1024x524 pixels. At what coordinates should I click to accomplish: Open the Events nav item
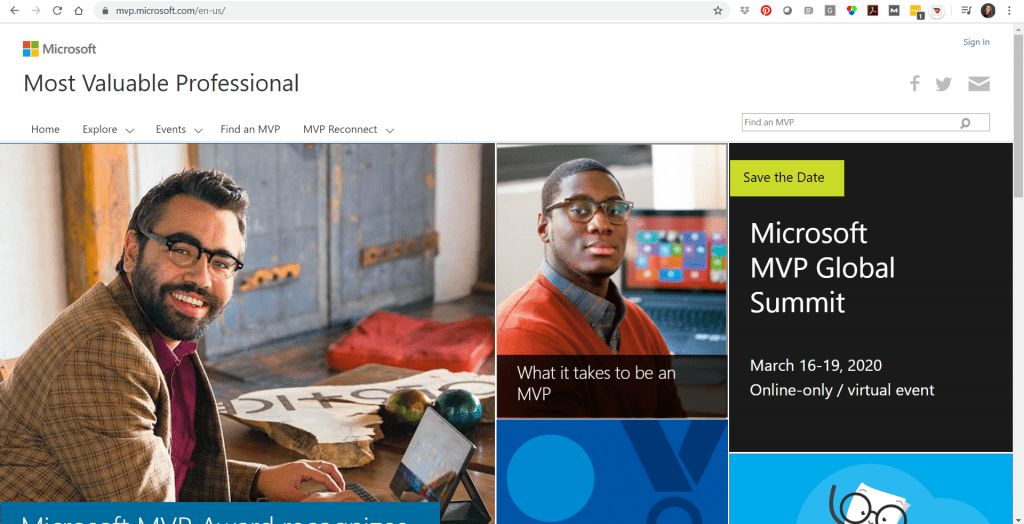tap(170, 129)
